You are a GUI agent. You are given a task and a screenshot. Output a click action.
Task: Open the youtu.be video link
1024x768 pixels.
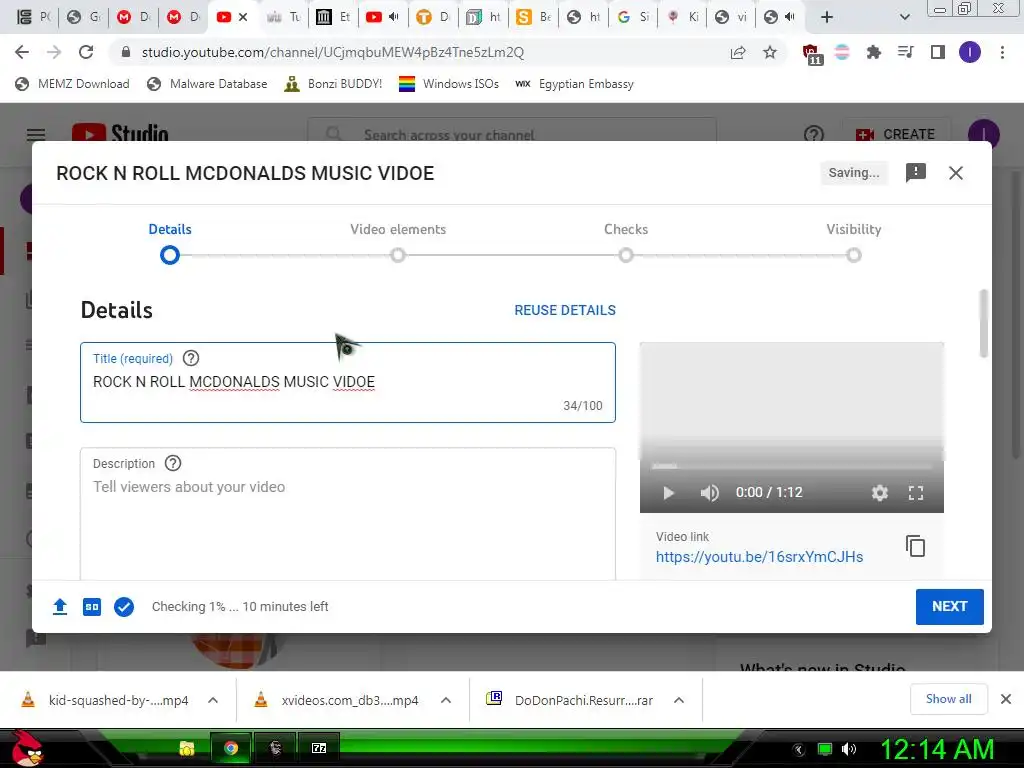pos(760,557)
